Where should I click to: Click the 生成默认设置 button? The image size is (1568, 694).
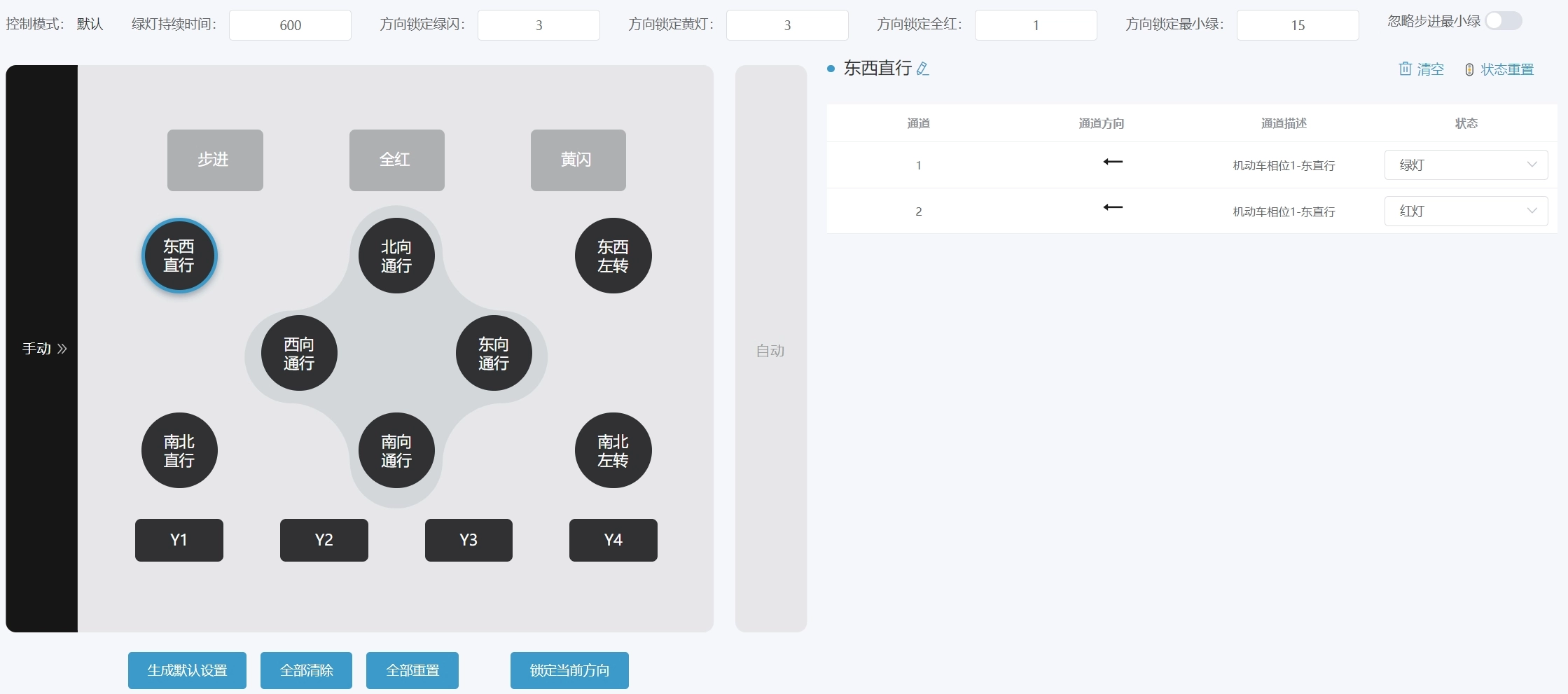point(187,670)
